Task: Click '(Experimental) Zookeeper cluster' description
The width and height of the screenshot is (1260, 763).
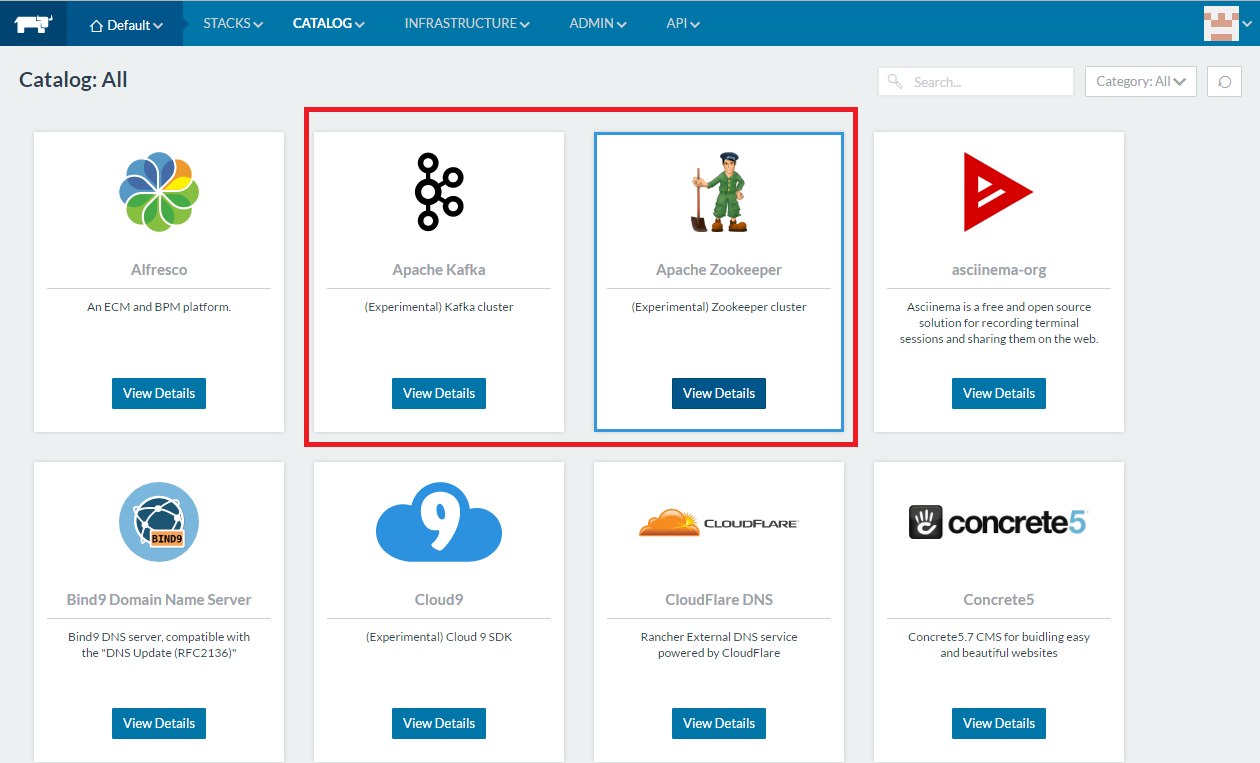Action: coord(719,307)
